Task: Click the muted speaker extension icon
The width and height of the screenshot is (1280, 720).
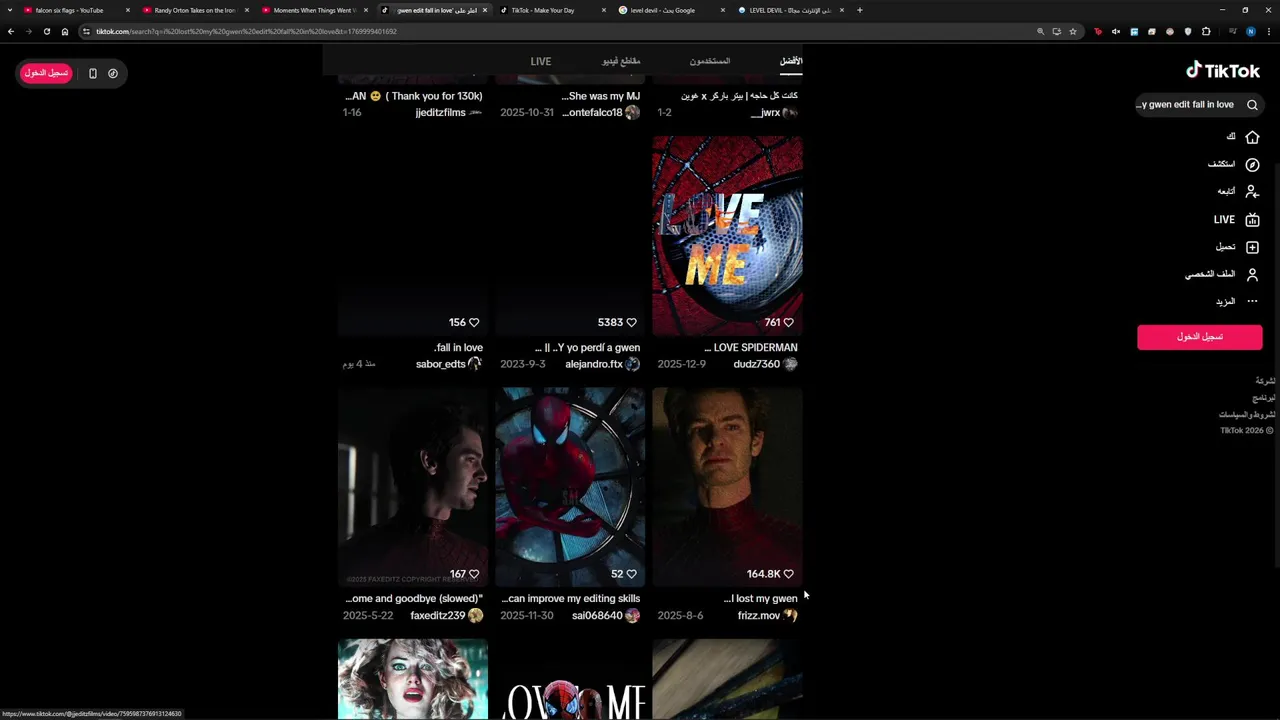Action: coord(1116,31)
